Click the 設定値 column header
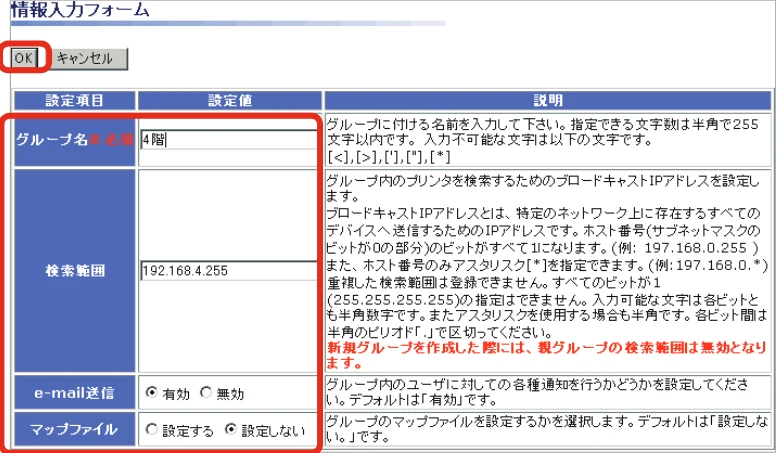Screen dimensions: 776x453 point(230,101)
